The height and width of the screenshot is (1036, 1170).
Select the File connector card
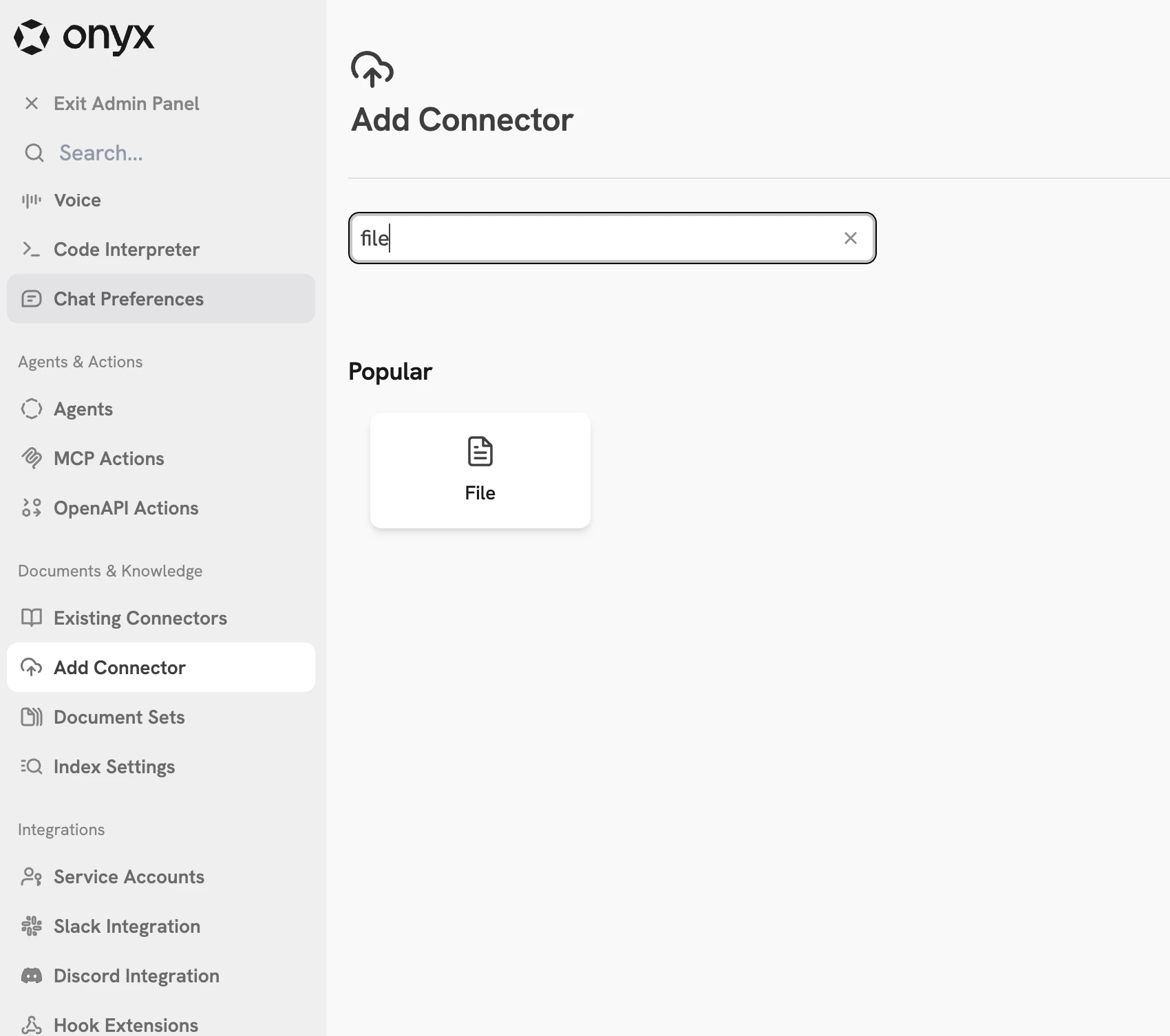pos(480,471)
